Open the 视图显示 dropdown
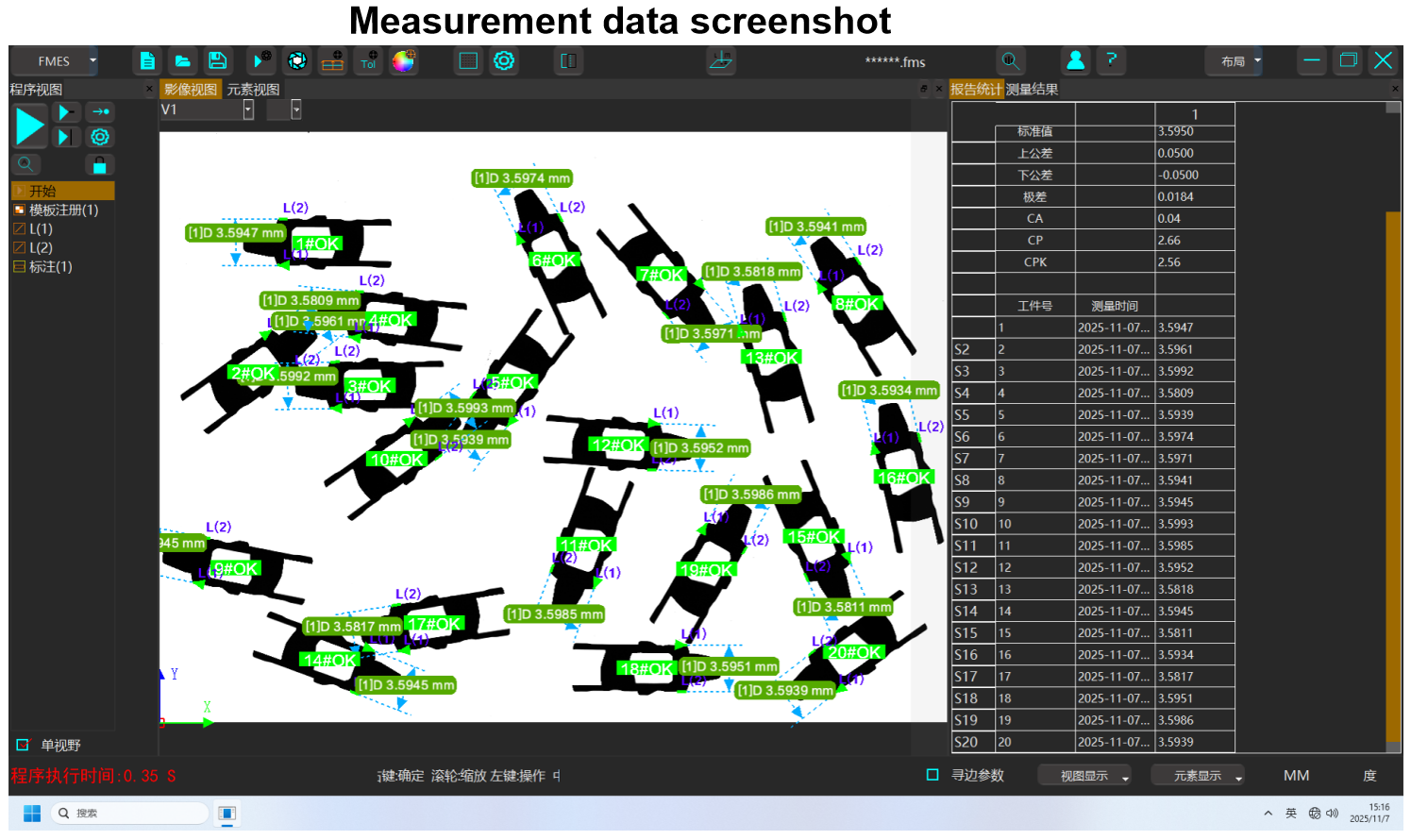Image resolution: width=1411 pixels, height=840 pixels. (1084, 776)
